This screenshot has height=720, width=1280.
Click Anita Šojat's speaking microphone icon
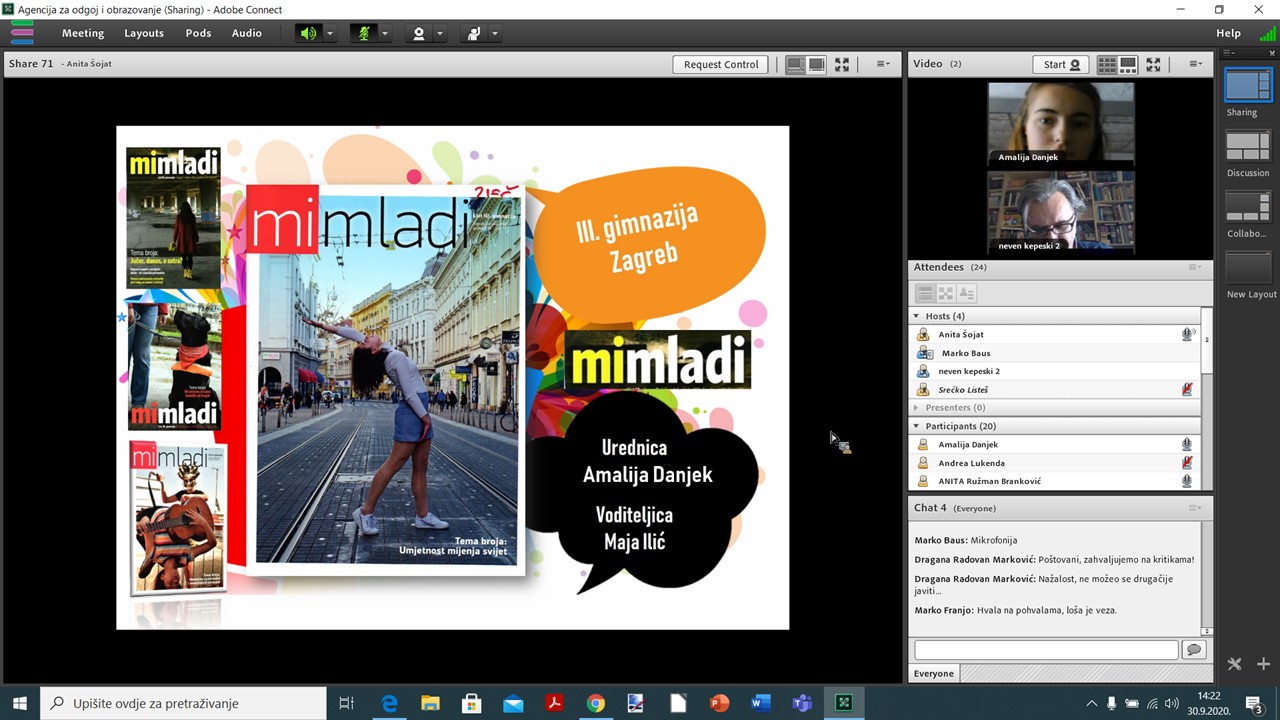[x=1187, y=335]
